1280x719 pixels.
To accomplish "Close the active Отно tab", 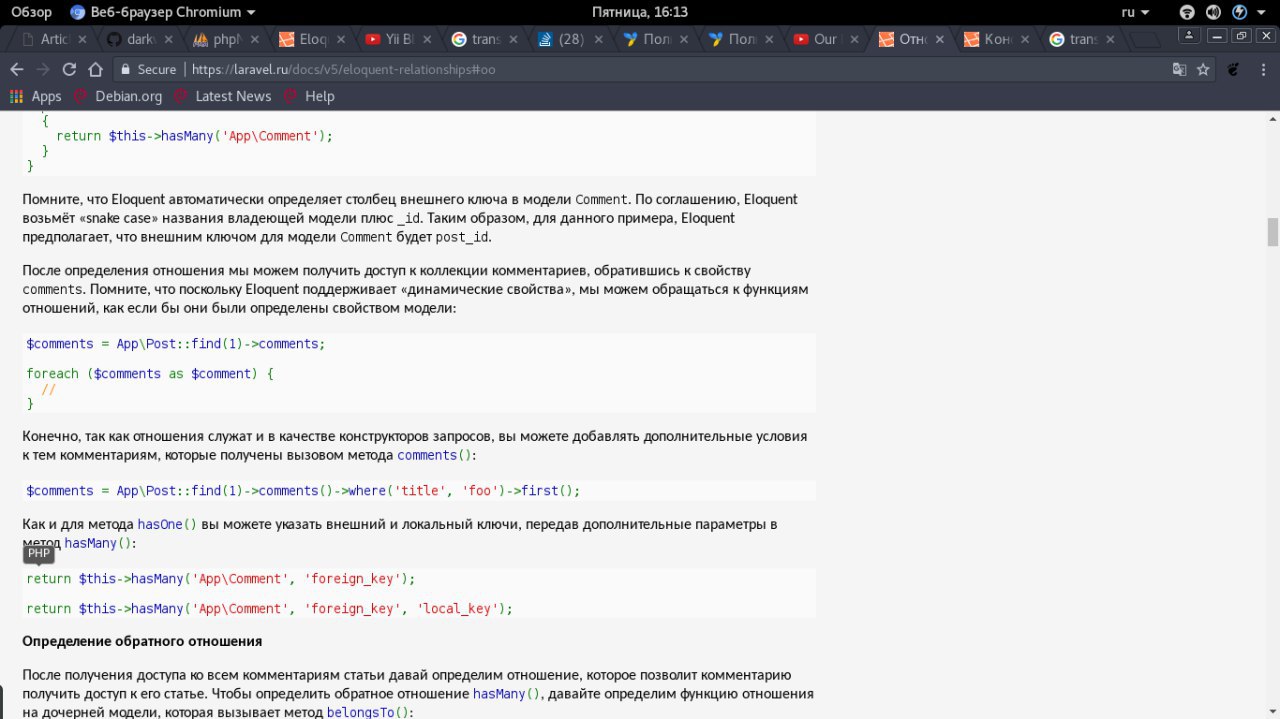I will pos(942,40).
